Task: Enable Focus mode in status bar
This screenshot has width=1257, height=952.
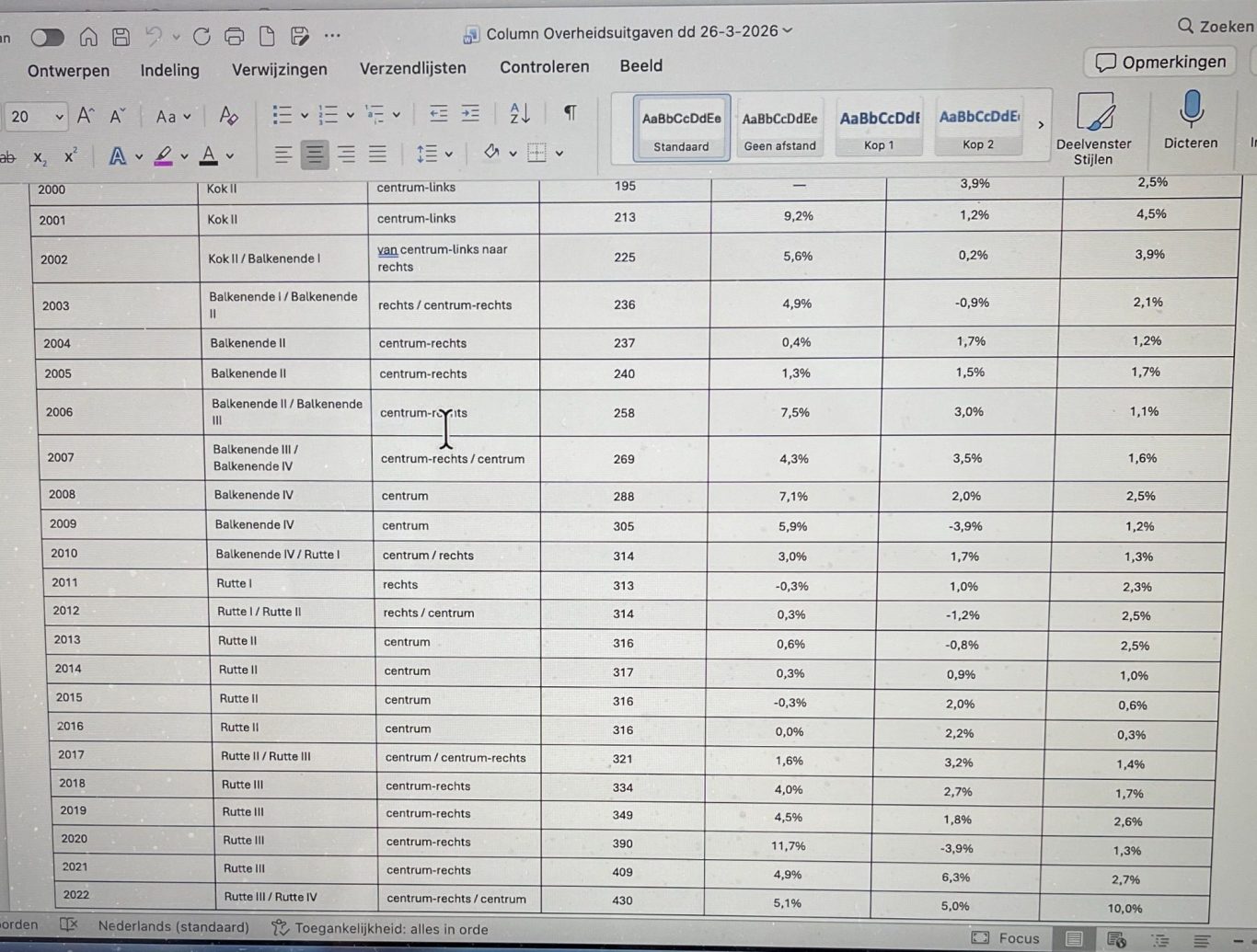Action: tap(1006, 937)
